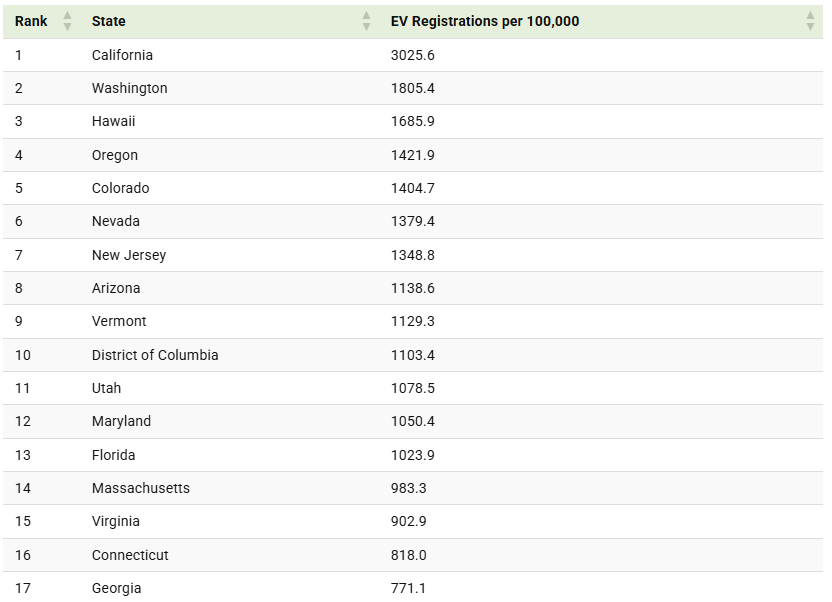Click rank number 17 beside Georgia
This screenshot has width=832, height=602.
point(23,588)
